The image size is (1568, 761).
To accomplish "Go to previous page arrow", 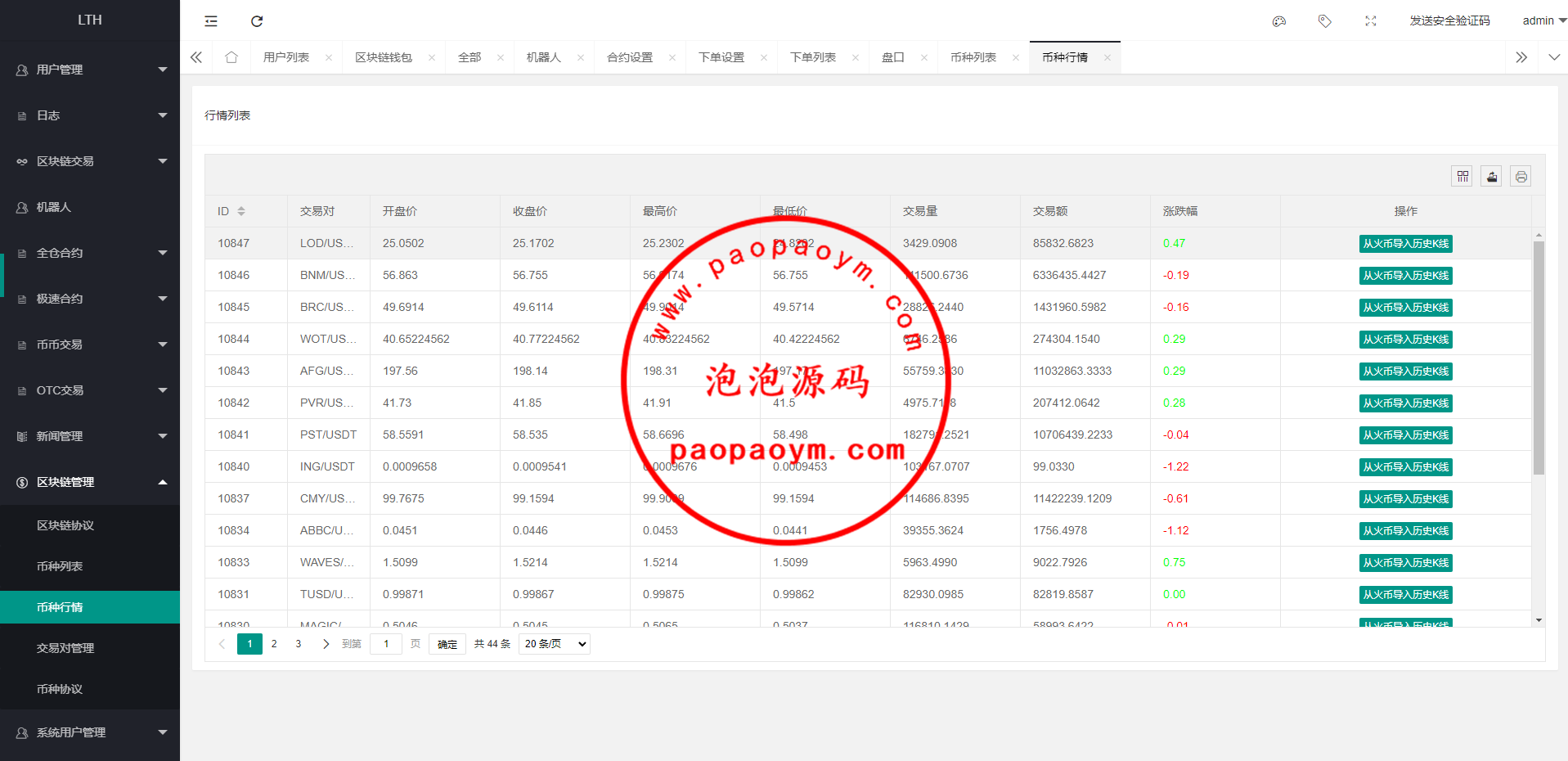I will click(222, 644).
